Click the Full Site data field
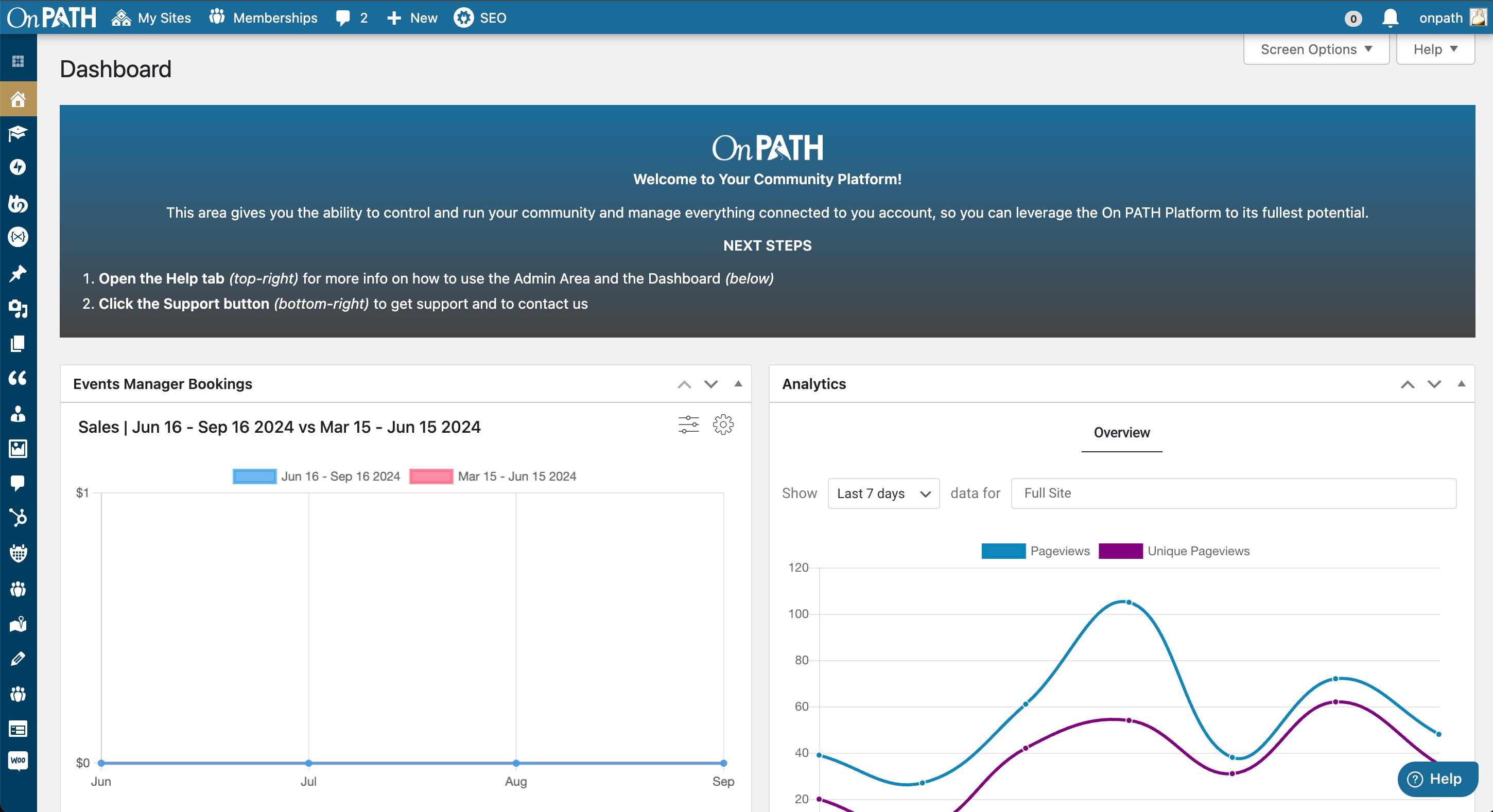Viewport: 1493px width, 812px height. point(1234,493)
